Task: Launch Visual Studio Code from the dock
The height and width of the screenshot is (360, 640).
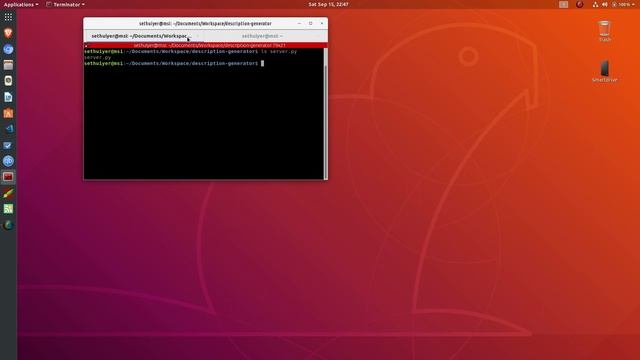Action: [x=8, y=129]
